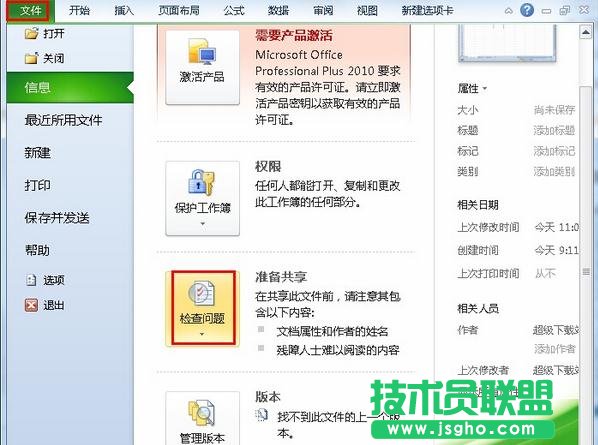The height and width of the screenshot is (445, 598).
Task: Open the 页面布局 ribbon tab
Action: [179, 10]
